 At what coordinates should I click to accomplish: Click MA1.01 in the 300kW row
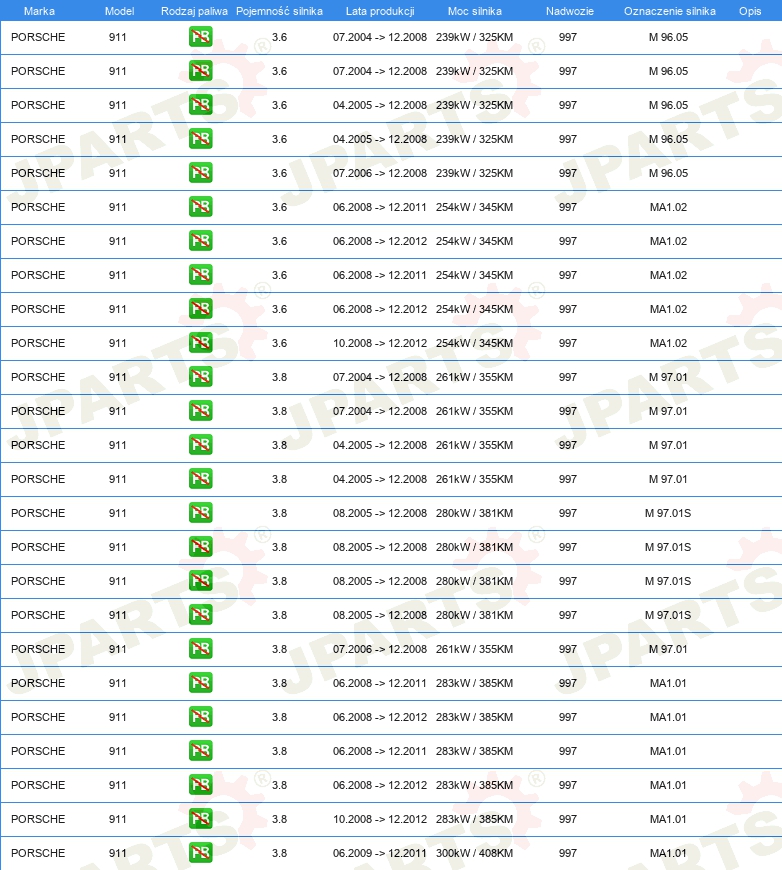coord(668,853)
